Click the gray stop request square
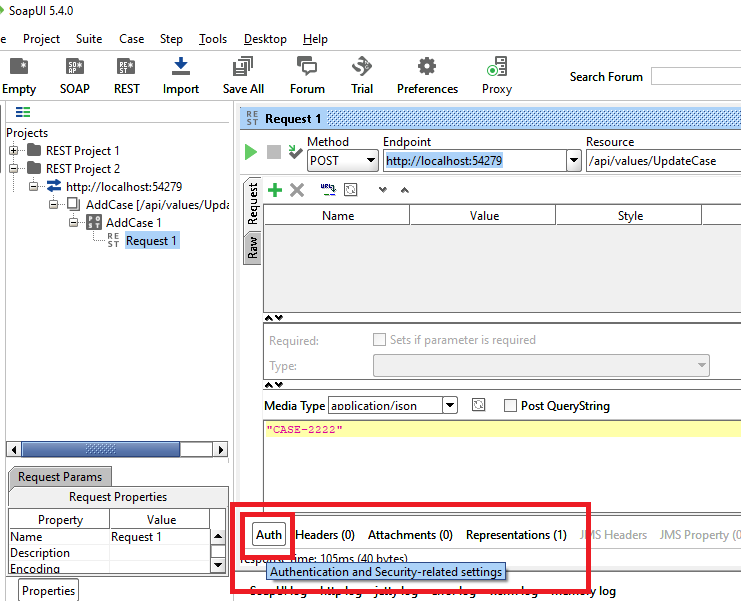This screenshot has width=741, height=601. [x=274, y=152]
